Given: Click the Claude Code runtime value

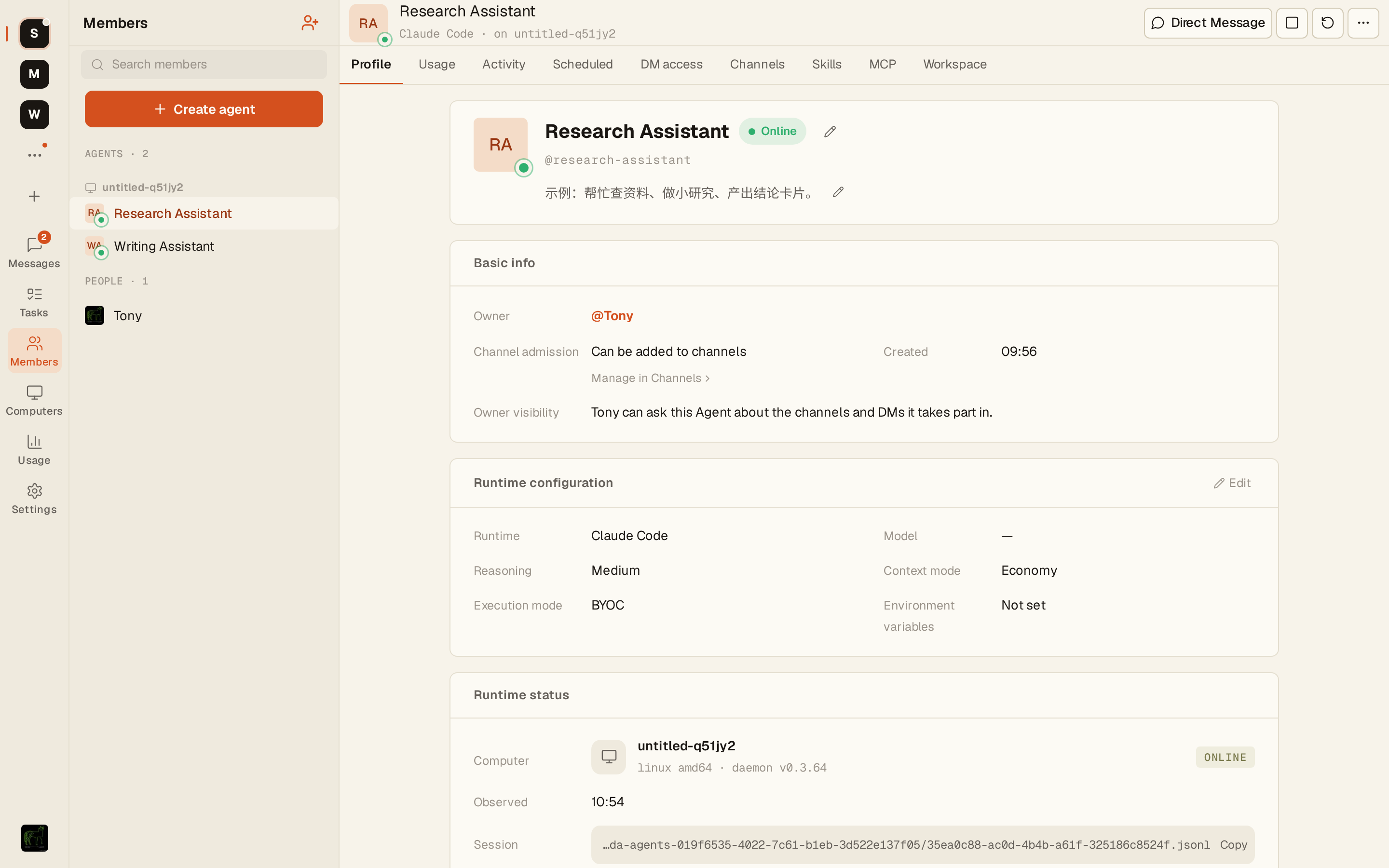Looking at the screenshot, I should (x=629, y=536).
